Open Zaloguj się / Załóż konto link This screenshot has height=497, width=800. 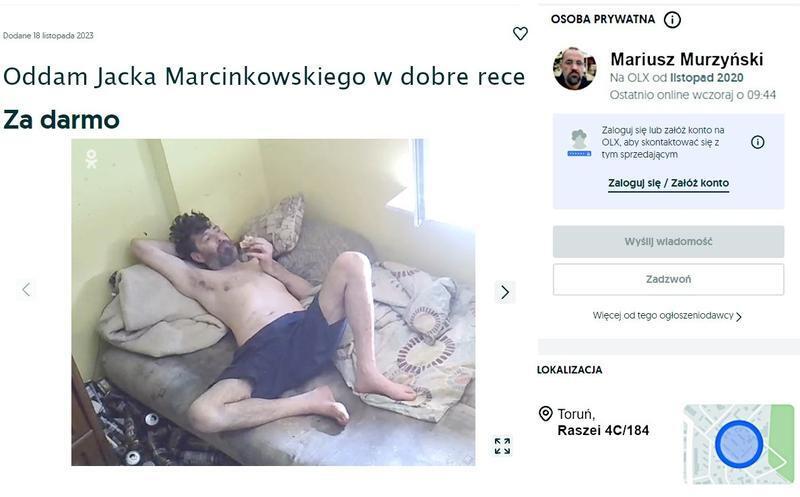tap(668, 183)
